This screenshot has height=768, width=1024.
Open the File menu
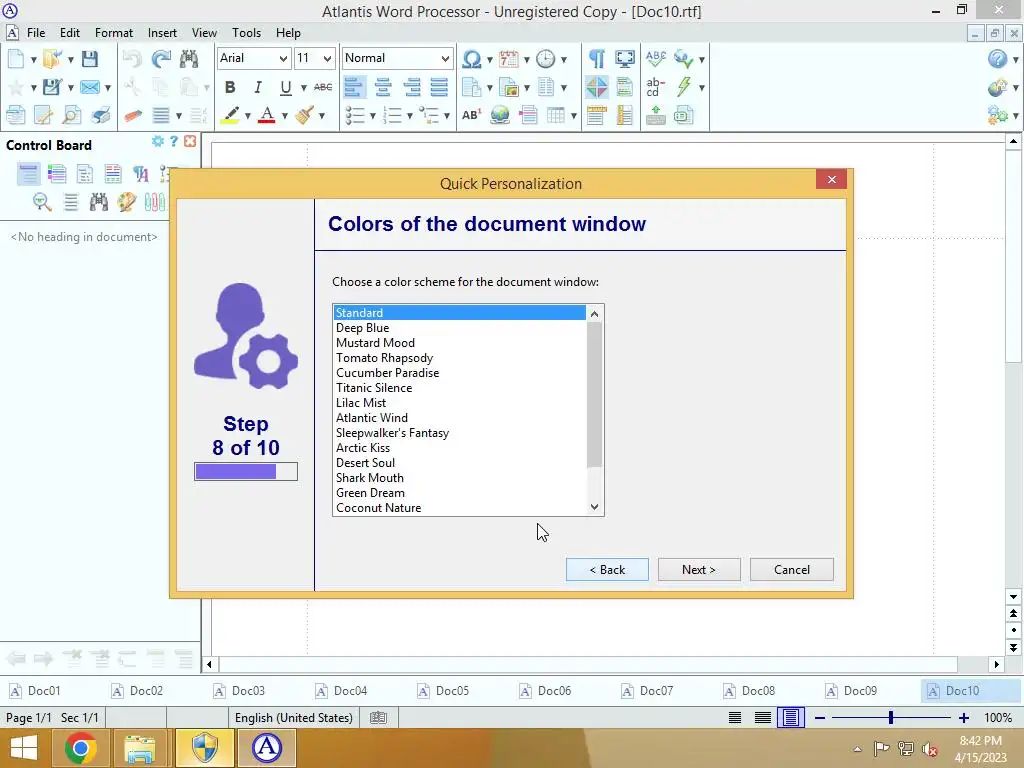tap(36, 33)
